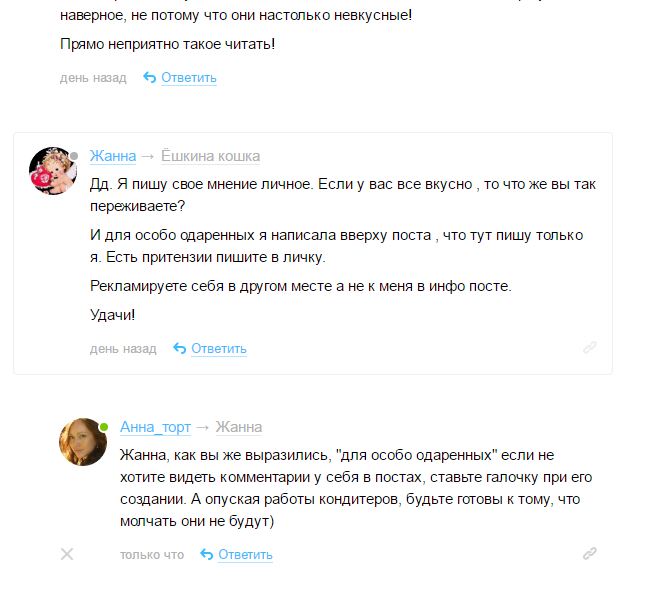Viewport: 645px width, 591px height.
Task: Click the permalink chain icon in Анна_торт's comment
Action: tap(590, 554)
